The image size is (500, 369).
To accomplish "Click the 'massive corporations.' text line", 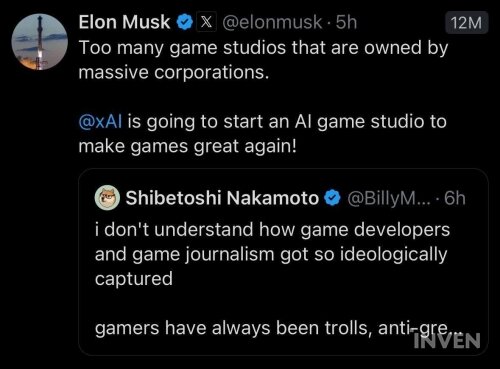I will coord(174,72).
